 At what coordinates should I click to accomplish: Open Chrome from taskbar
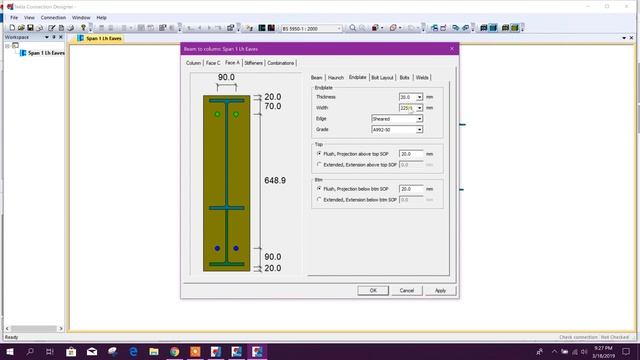tap(175, 351)
